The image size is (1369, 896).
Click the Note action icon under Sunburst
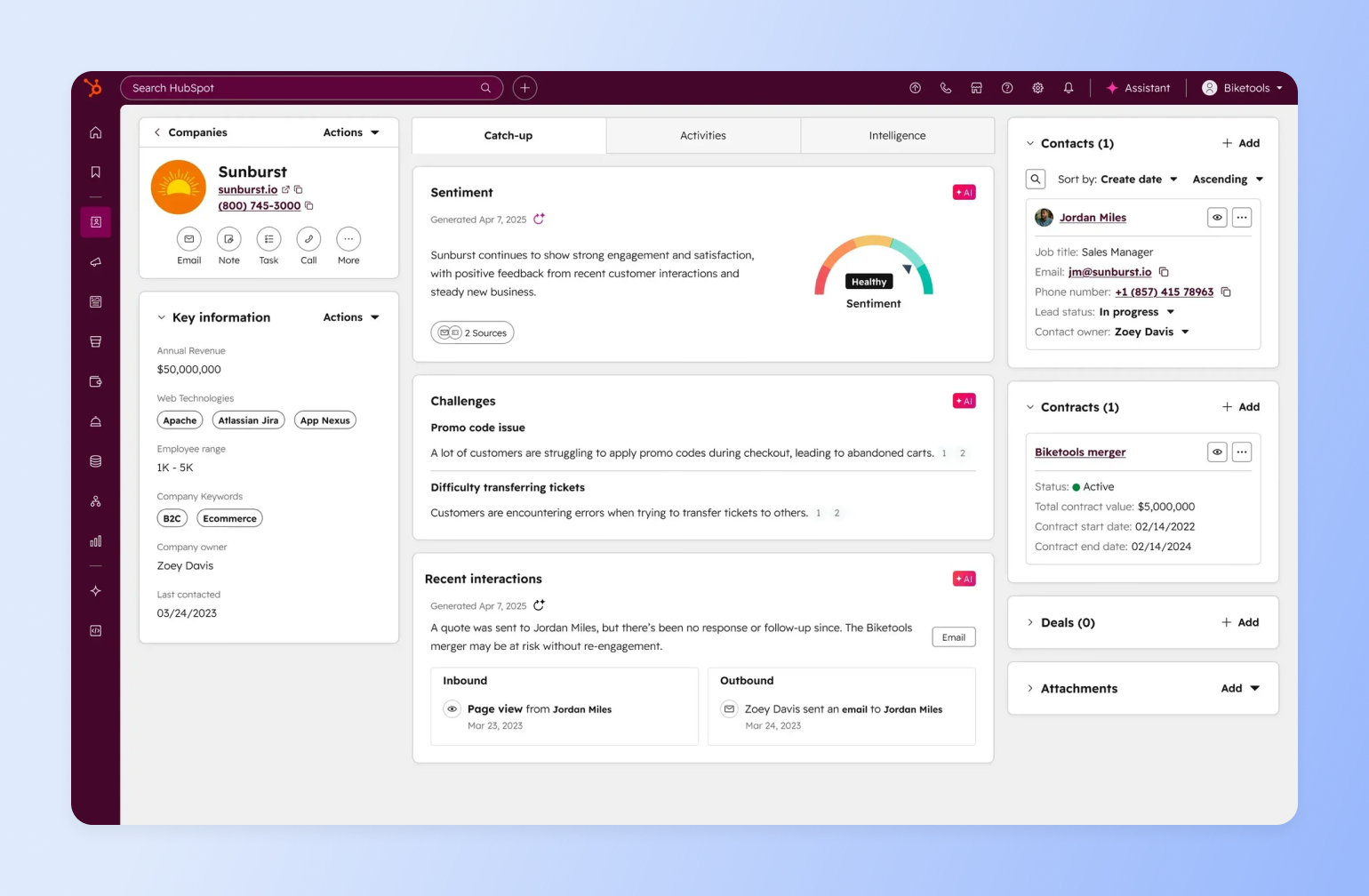(228, 239)
